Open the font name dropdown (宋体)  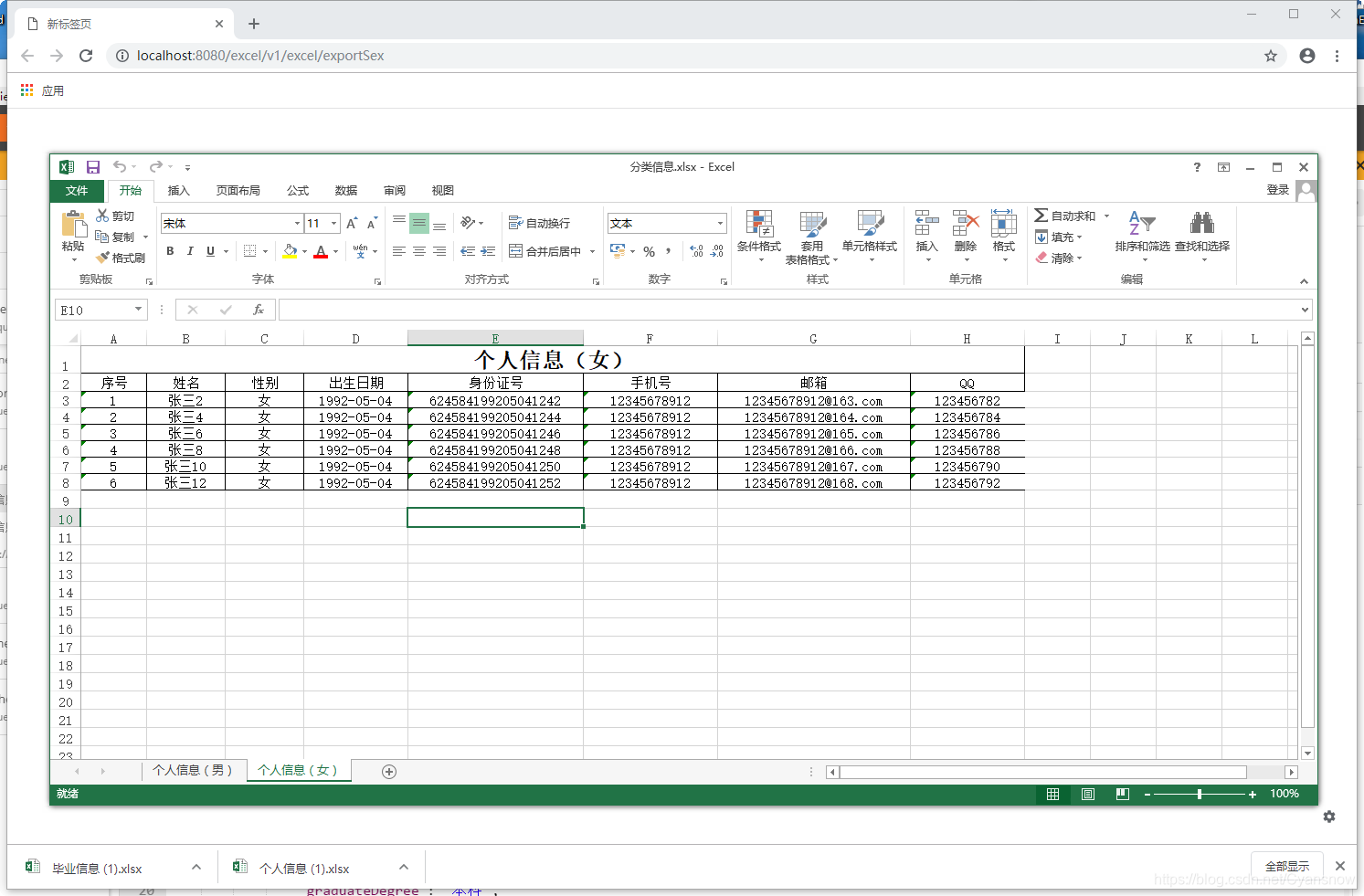click(297, 223)
